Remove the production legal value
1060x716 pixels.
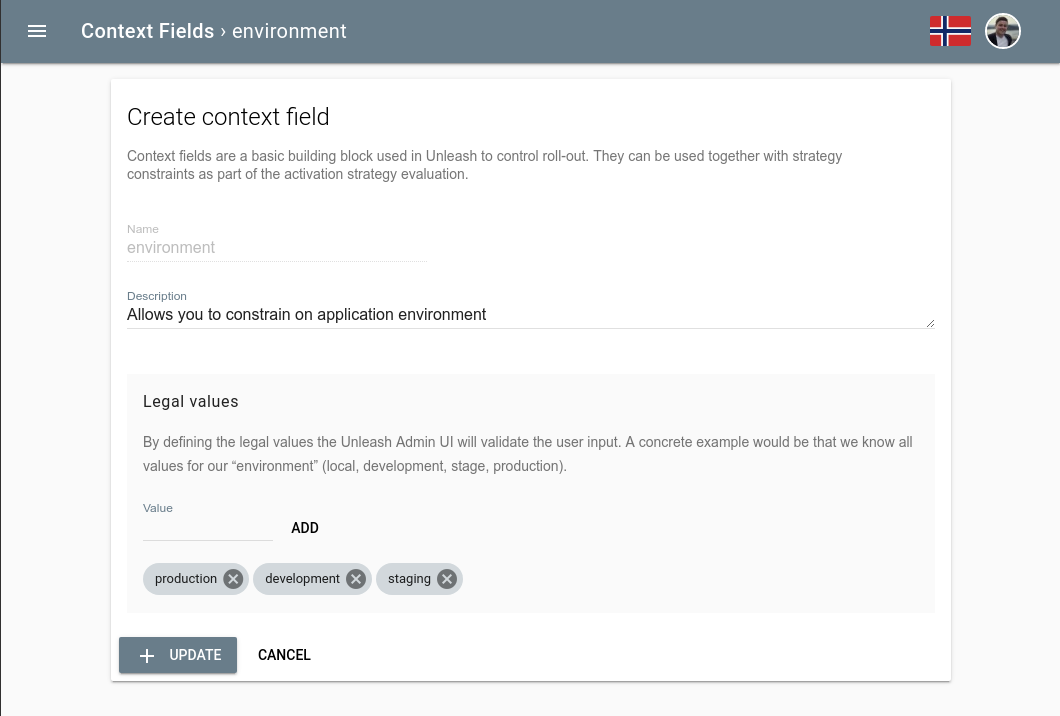click(232, 578)
